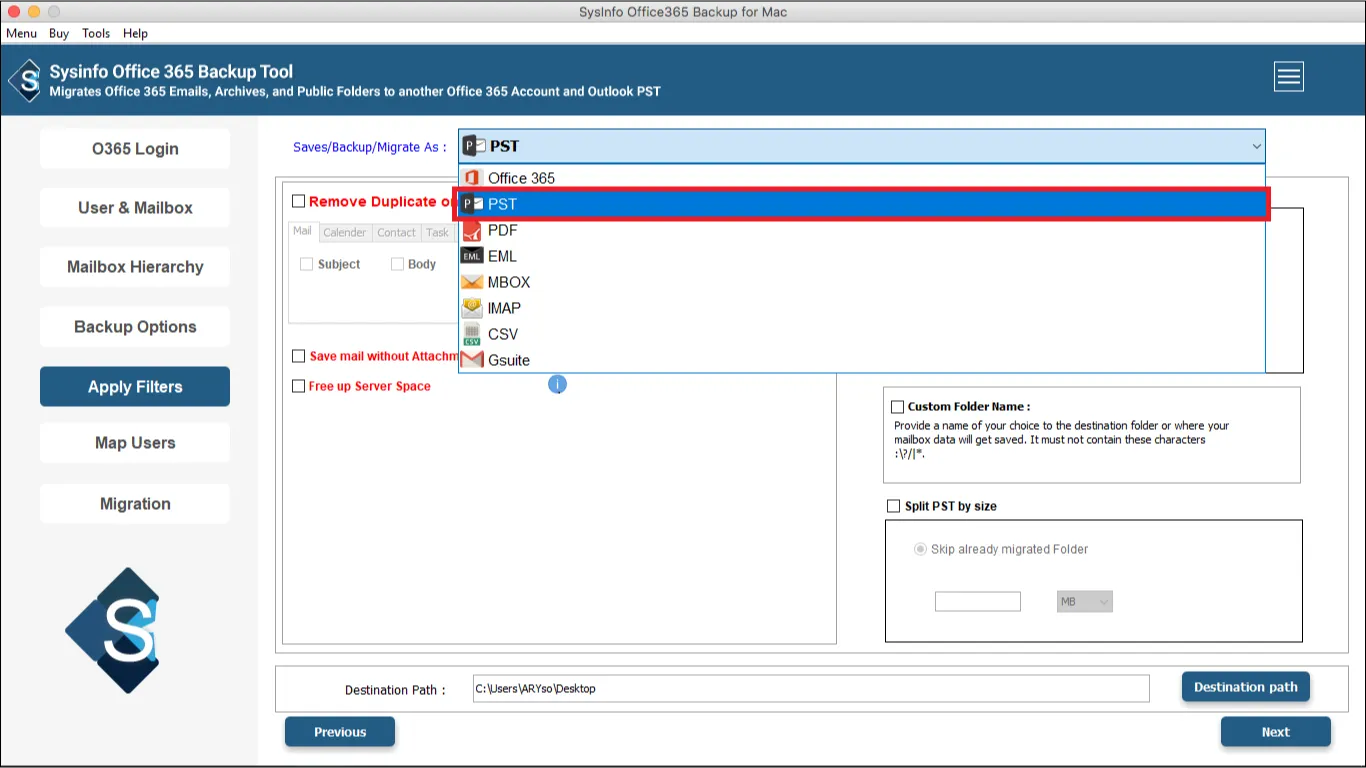The width and height of the screenshot is (1366, 768).
Task: Click the CSV file icon
Action: (471, 334)
